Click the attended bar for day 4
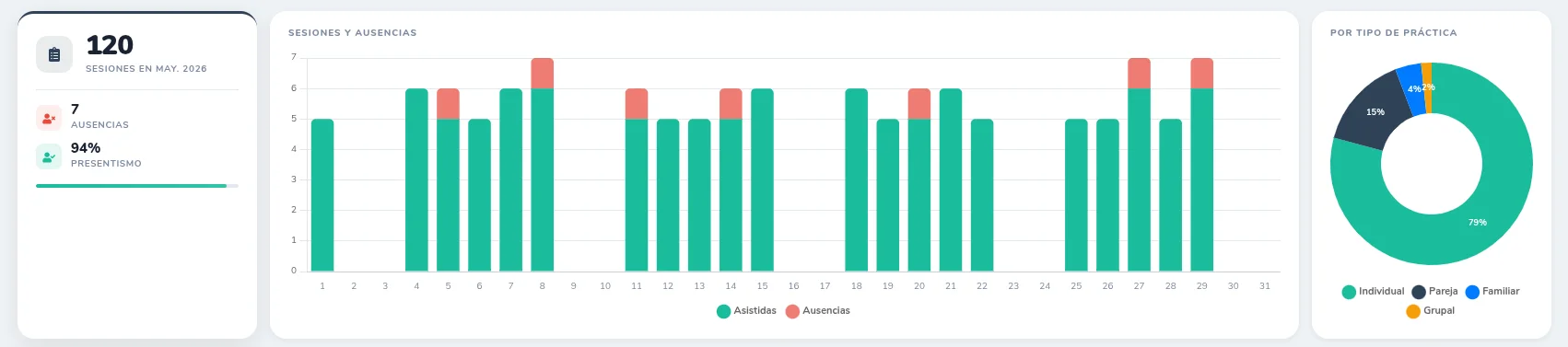The image size is (1568, 347). [x=416, y=179]
